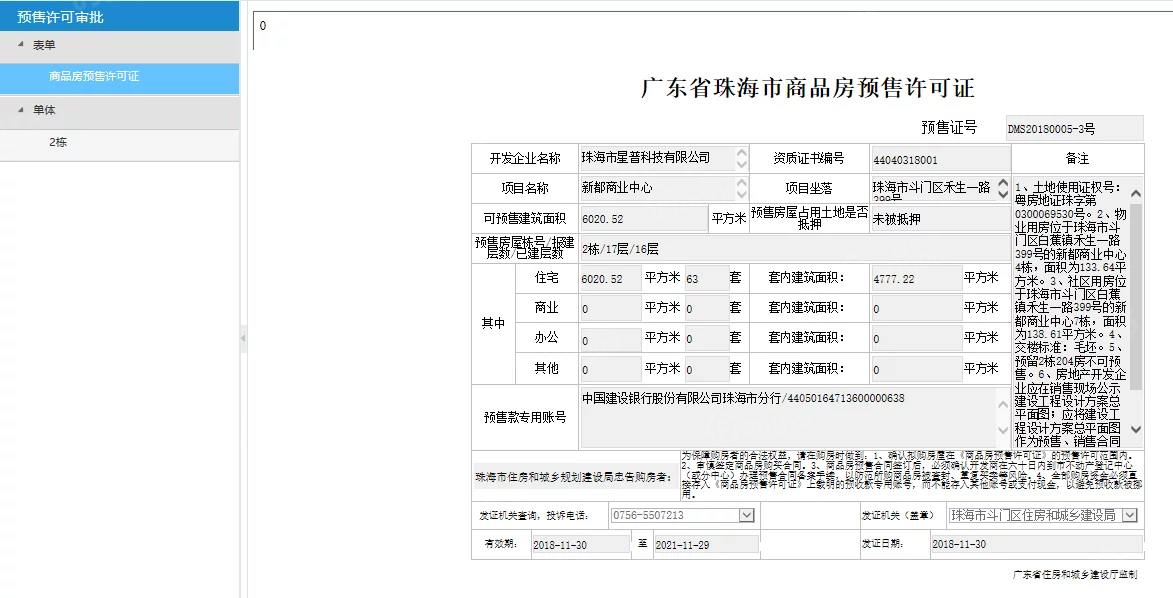The height and width of the screenshot is (598, 1173).
Task: Click the 可预售建筑面积 label
Action: pos(524,219)
